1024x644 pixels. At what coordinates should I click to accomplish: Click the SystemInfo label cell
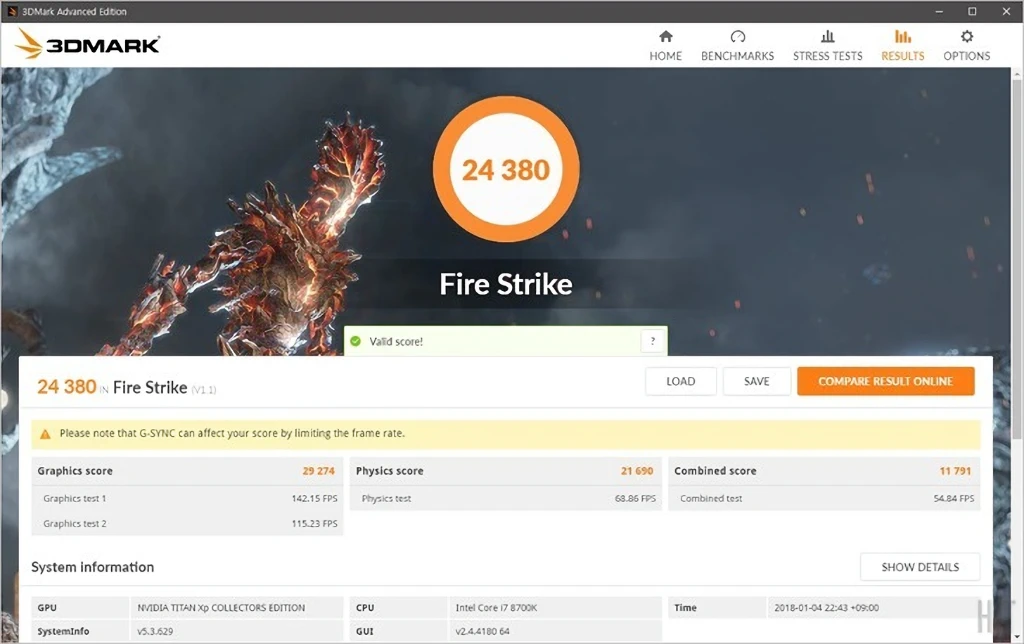[80, 632]
